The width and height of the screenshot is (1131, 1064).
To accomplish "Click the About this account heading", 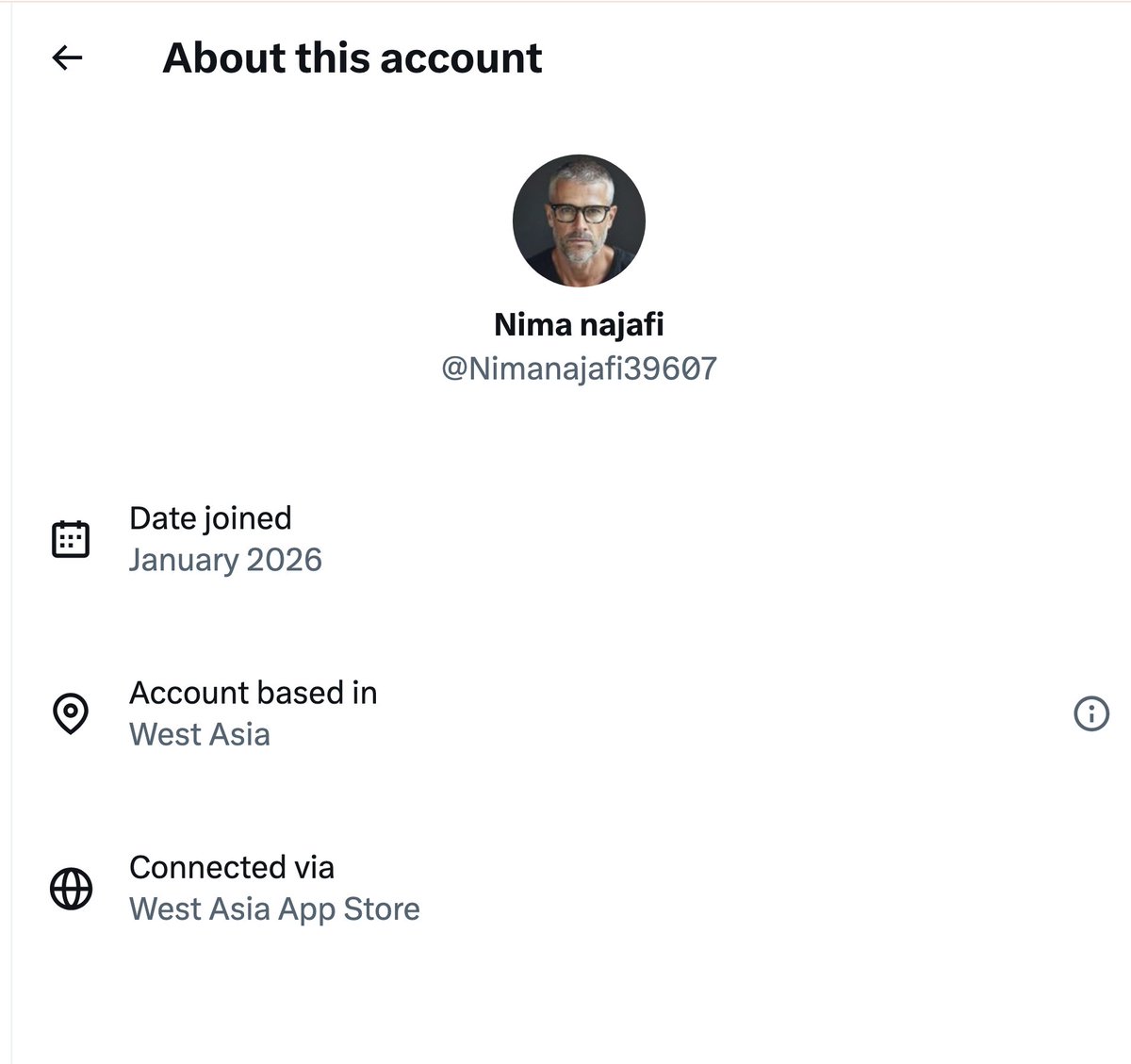I will tap(352, 57).
